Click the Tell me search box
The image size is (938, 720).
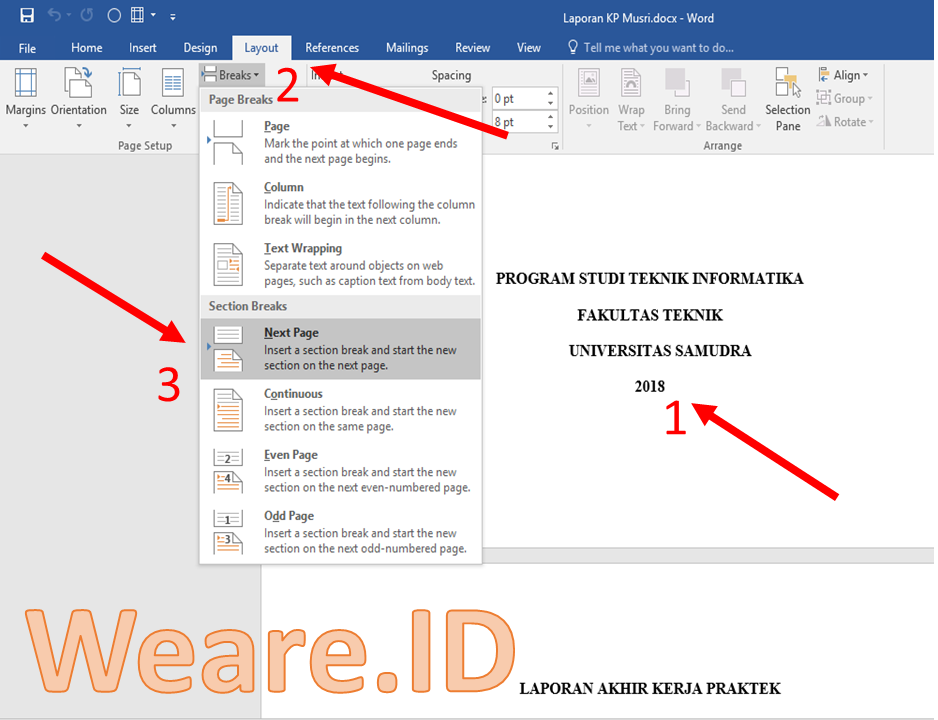(658, 48)
